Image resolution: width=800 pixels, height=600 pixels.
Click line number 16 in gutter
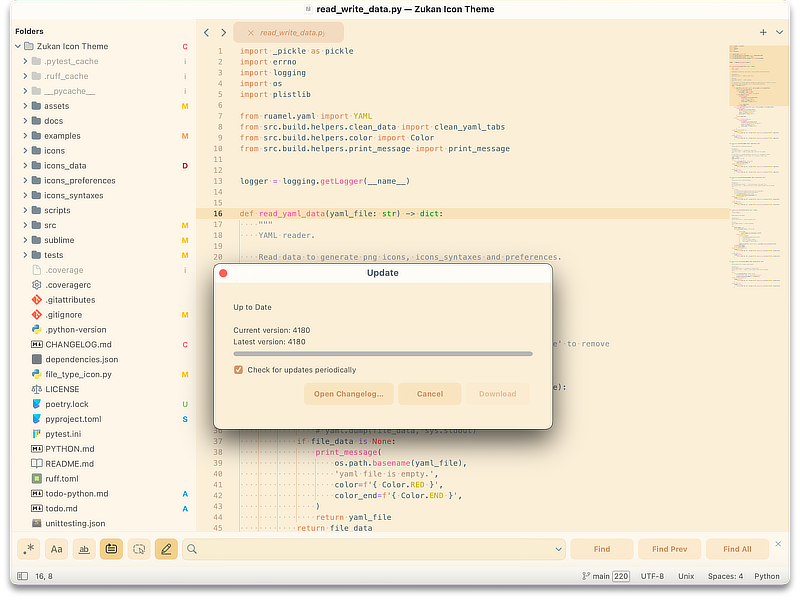(x=218, y=213)
